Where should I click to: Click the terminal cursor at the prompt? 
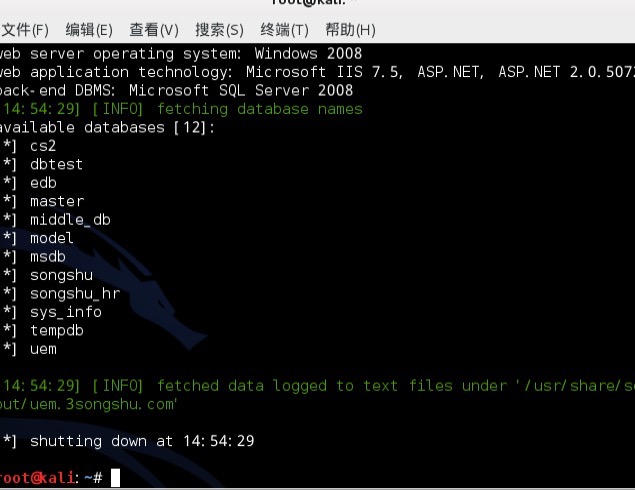click(x=115, y=477)
